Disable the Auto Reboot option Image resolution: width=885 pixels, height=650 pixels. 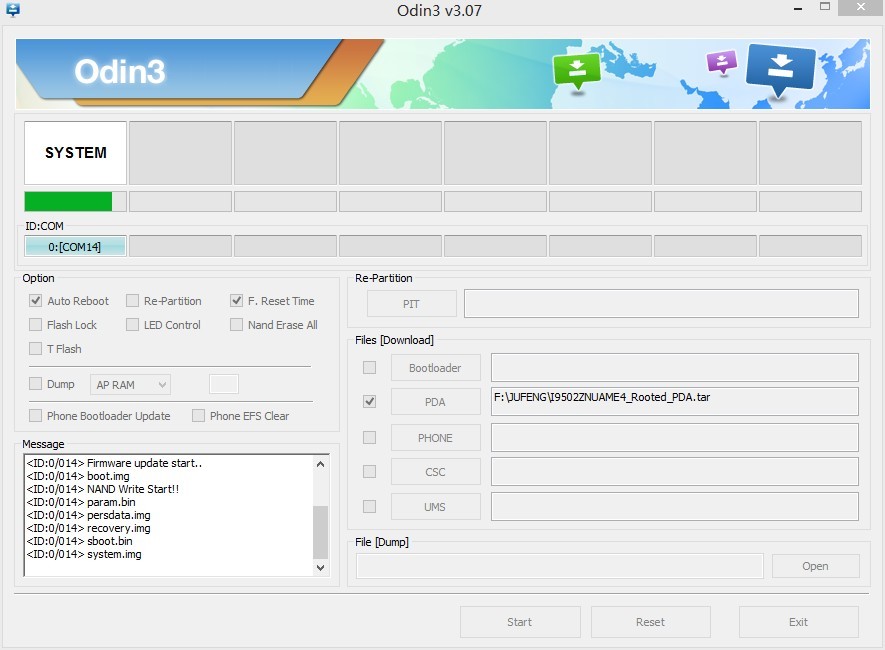coord(36,300)
